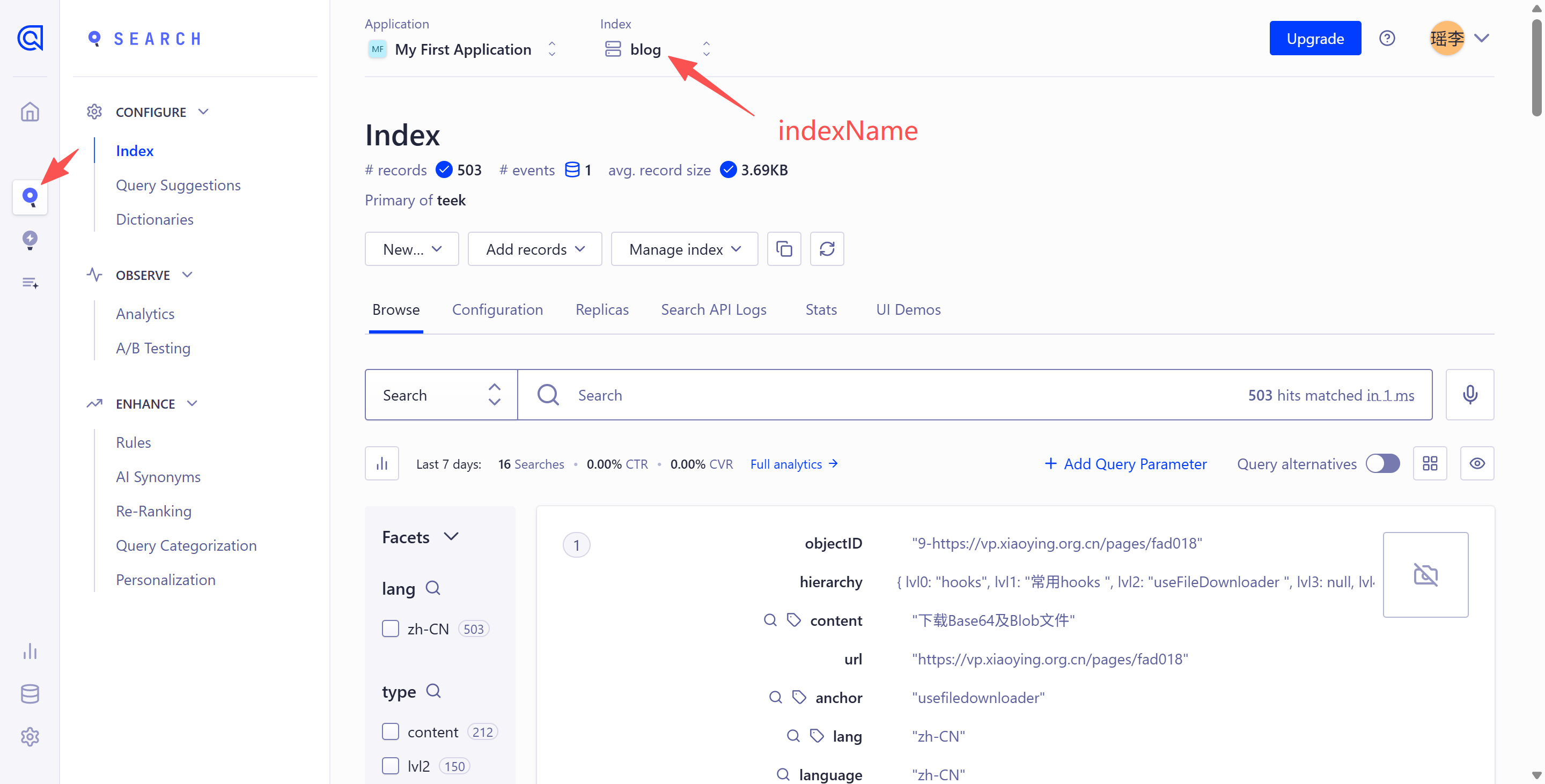Click the home icon in the sidebar
The height and width of the screenshot is (784, 1545).
click(30, 112)
